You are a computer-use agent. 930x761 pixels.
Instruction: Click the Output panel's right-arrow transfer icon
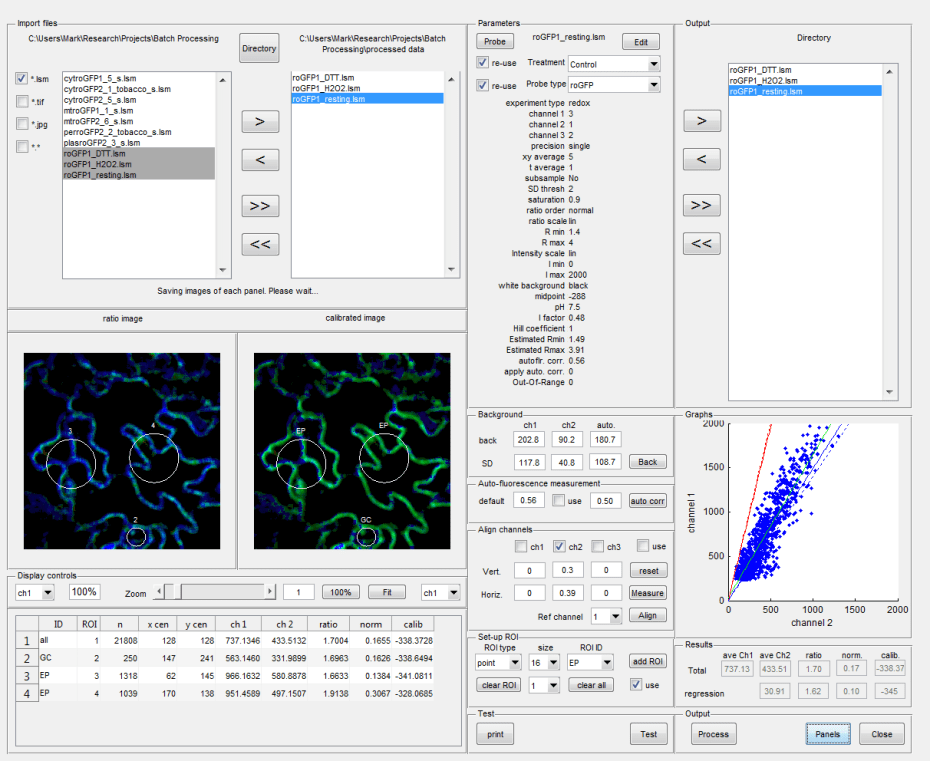pyautogui.click(x=703, y=120)
